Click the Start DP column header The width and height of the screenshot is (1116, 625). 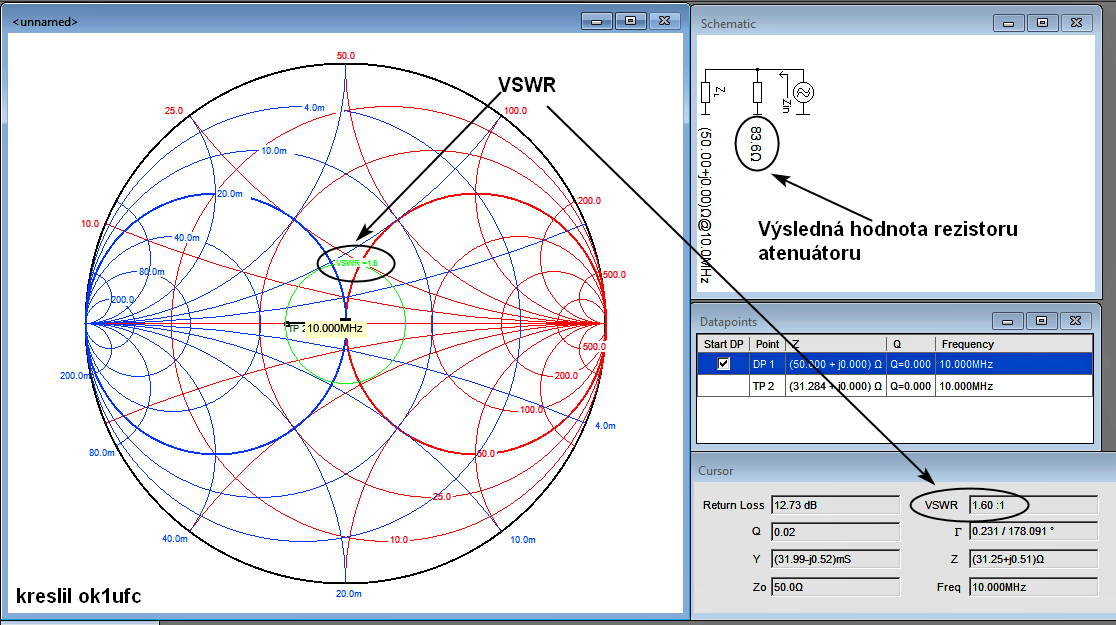(722, 344)
